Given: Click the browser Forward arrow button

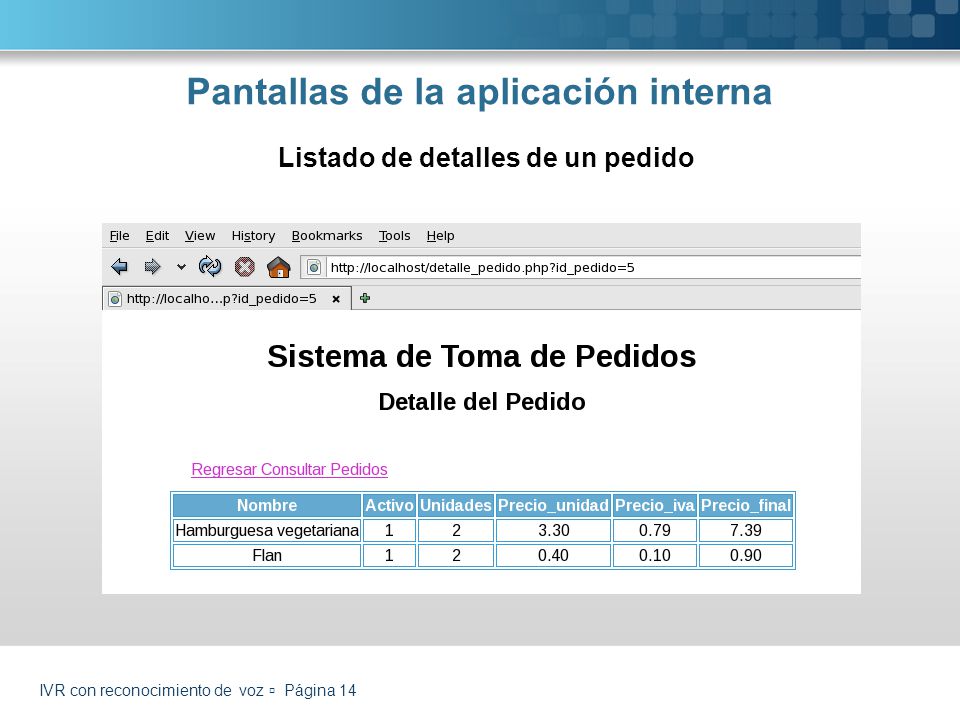Looking at the screenshot, I should (152, 267).
